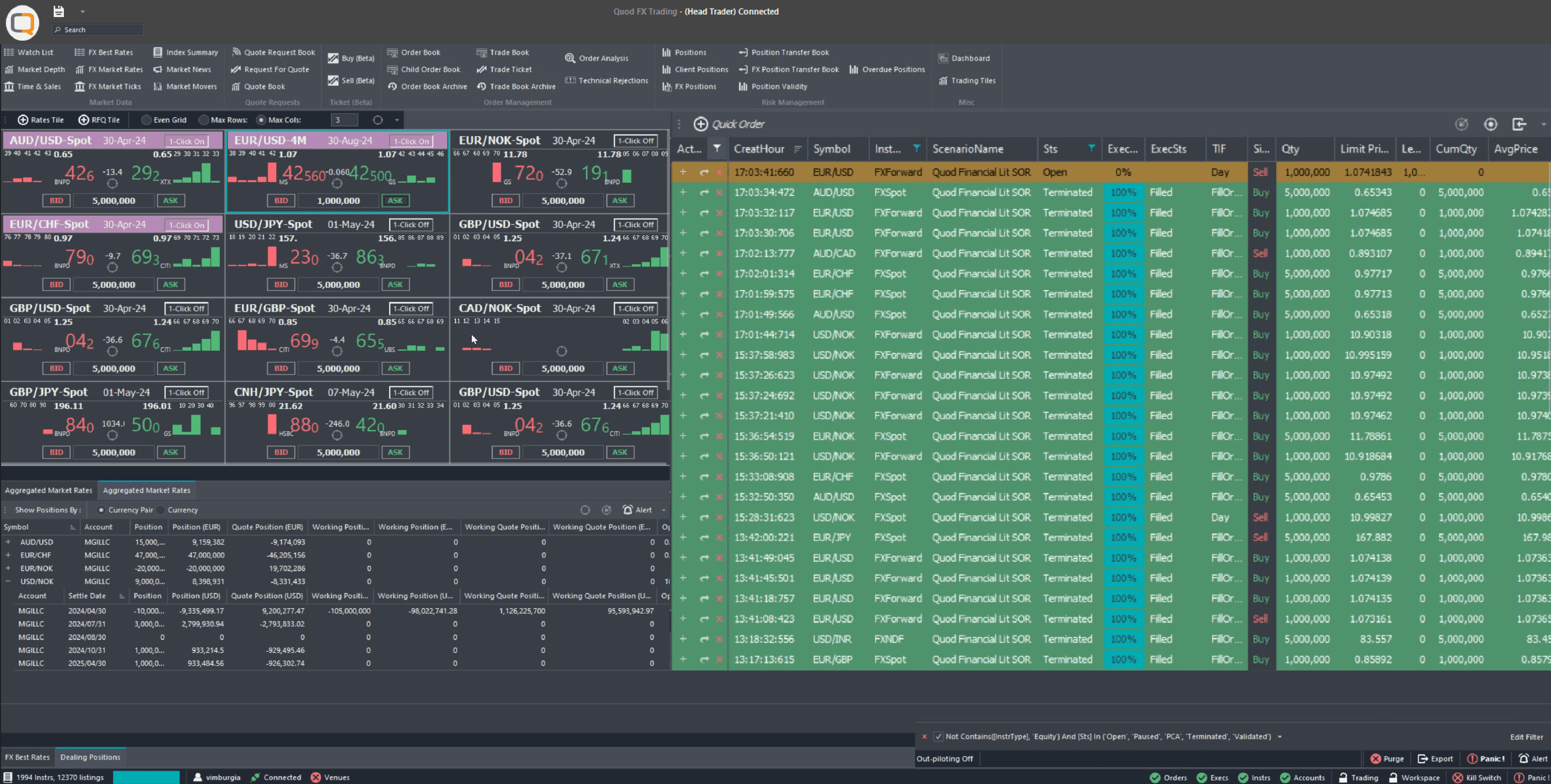Select the Even Grid radio button
Viewport: 1551px width, 784px height.
146,120
